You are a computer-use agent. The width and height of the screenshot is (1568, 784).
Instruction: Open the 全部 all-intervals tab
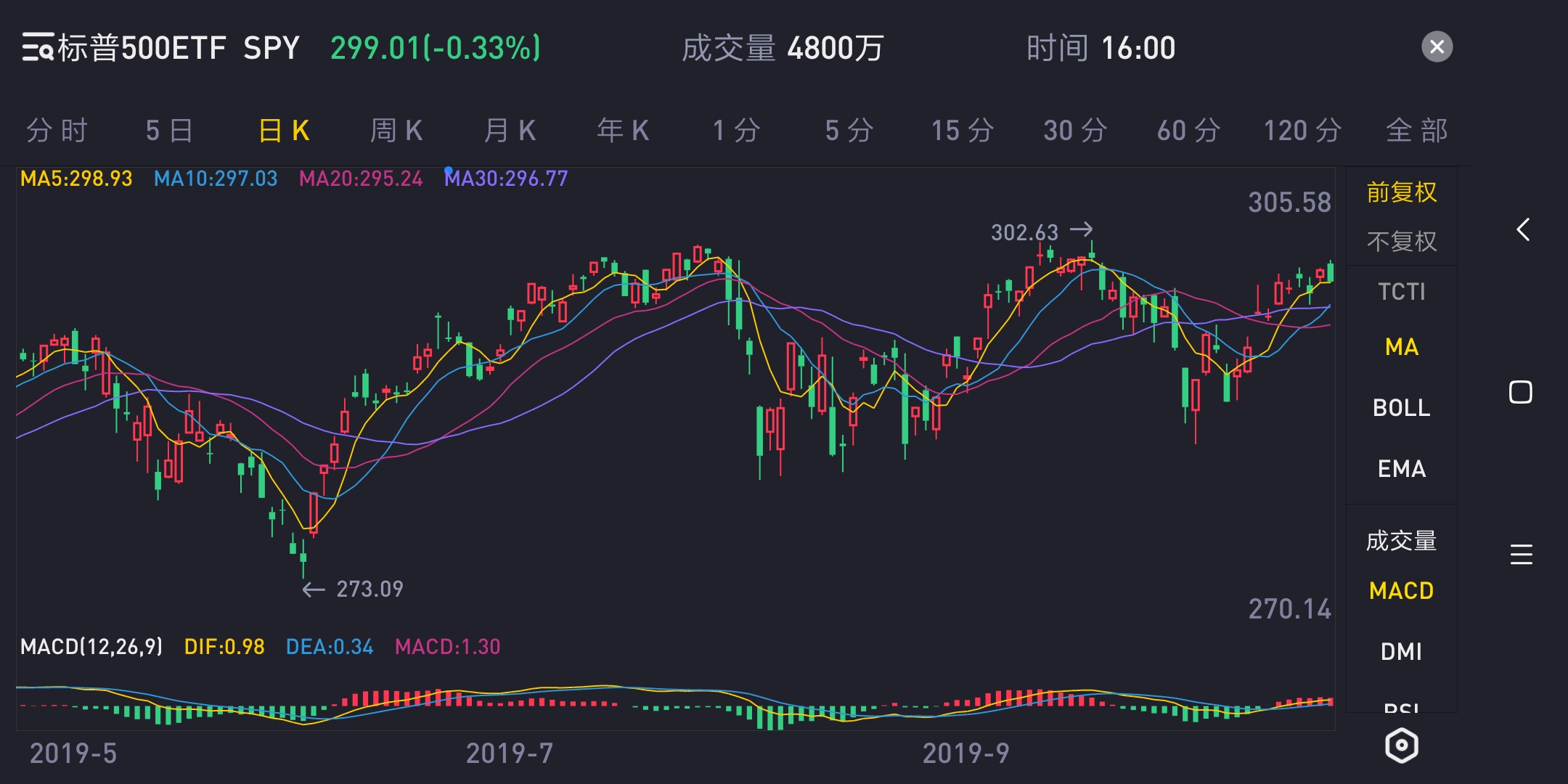(x=1416, y=131)
